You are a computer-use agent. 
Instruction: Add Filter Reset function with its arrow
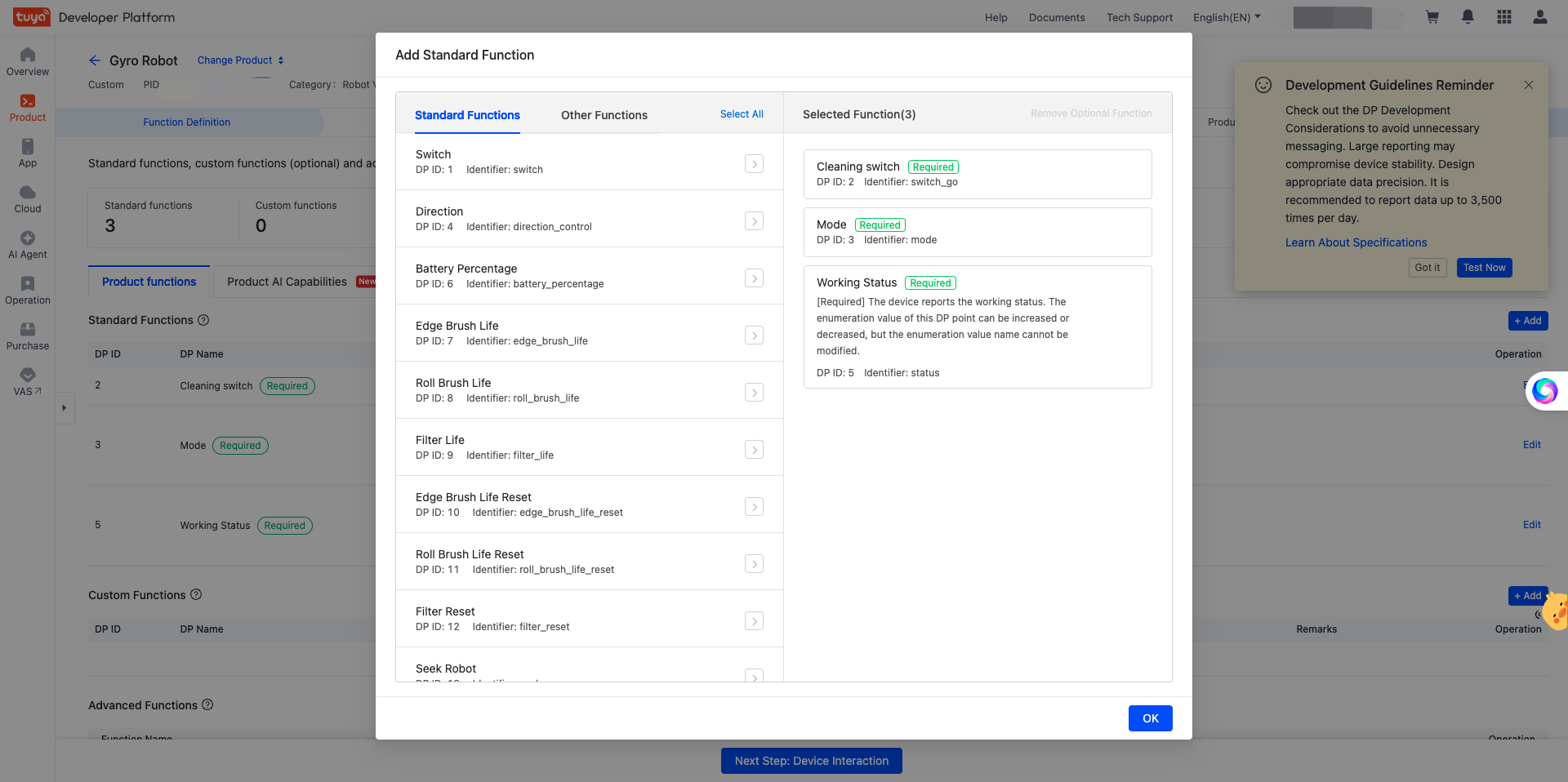click(x=755, y=621)
